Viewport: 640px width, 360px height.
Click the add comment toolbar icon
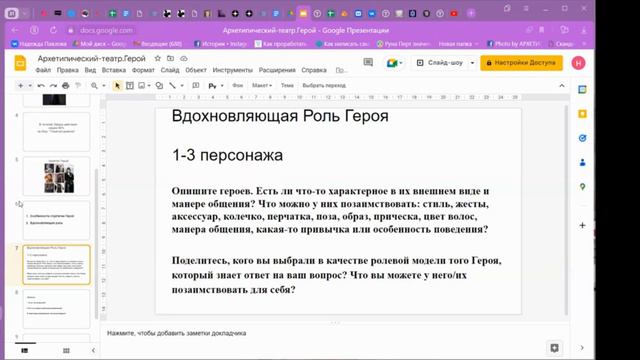(x=196, y=86)
